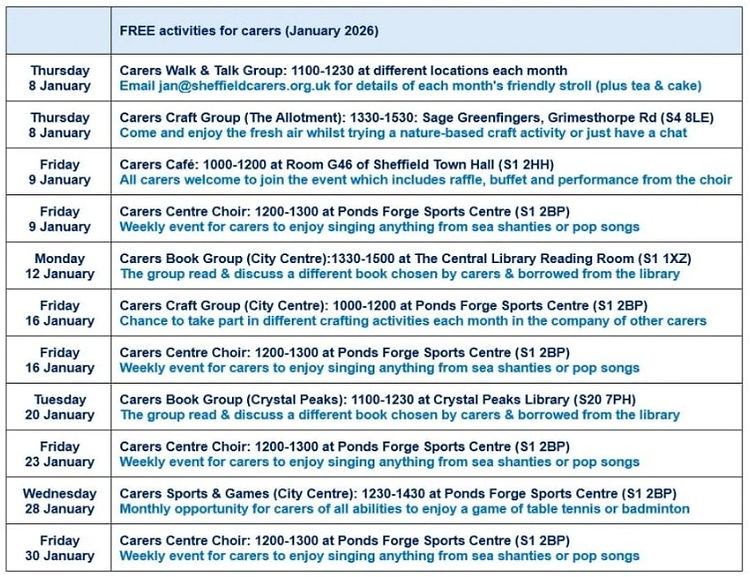Click the 'Monday 12 January' date cell
The height and width of the screenshot is (577, 750).
point(59,266)
